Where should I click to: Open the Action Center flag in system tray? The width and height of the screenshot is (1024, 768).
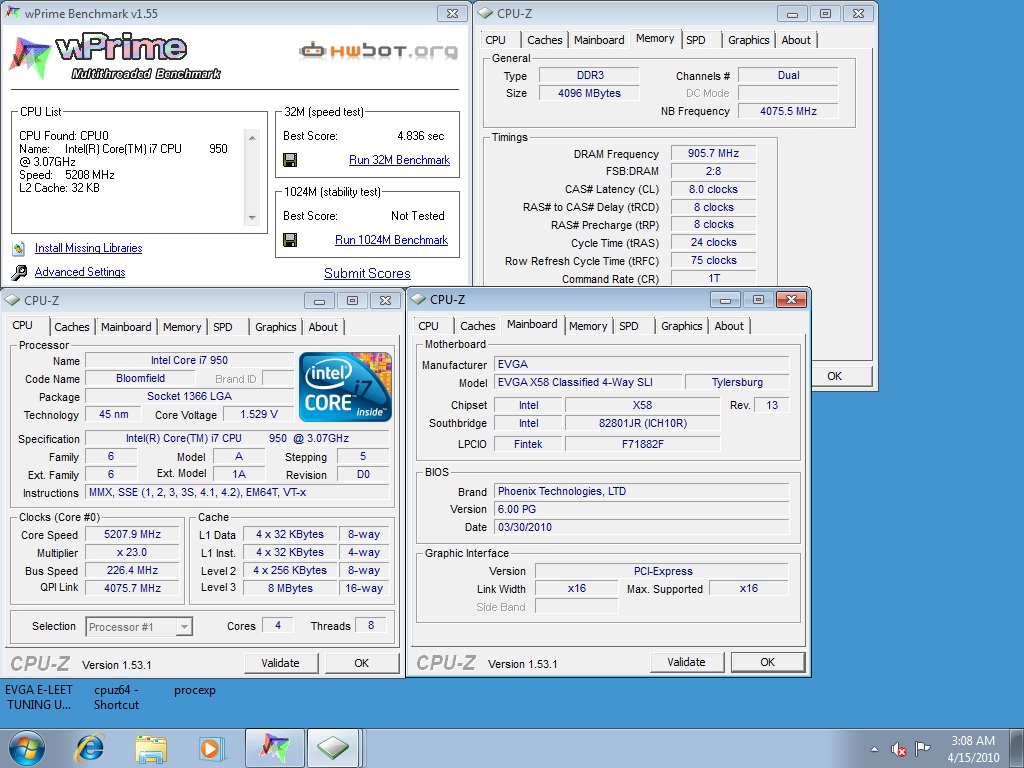(x=922, y=748)
